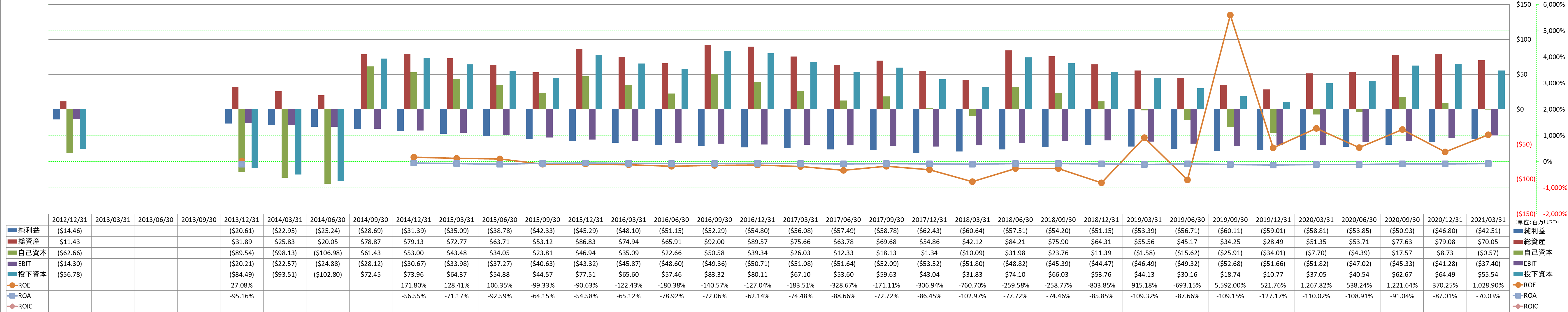Select the 投下資本 teal key in the table's left legend
The height and width of the screenshot is (312, 1568).
pyautogui.click(x=12, y=274)
